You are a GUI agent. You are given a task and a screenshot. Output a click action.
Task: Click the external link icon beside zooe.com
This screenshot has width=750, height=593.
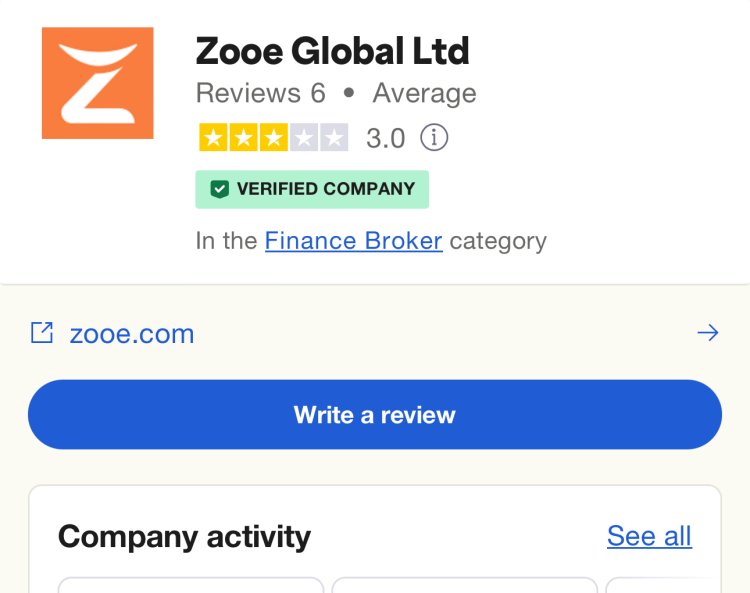coord(42,333)
